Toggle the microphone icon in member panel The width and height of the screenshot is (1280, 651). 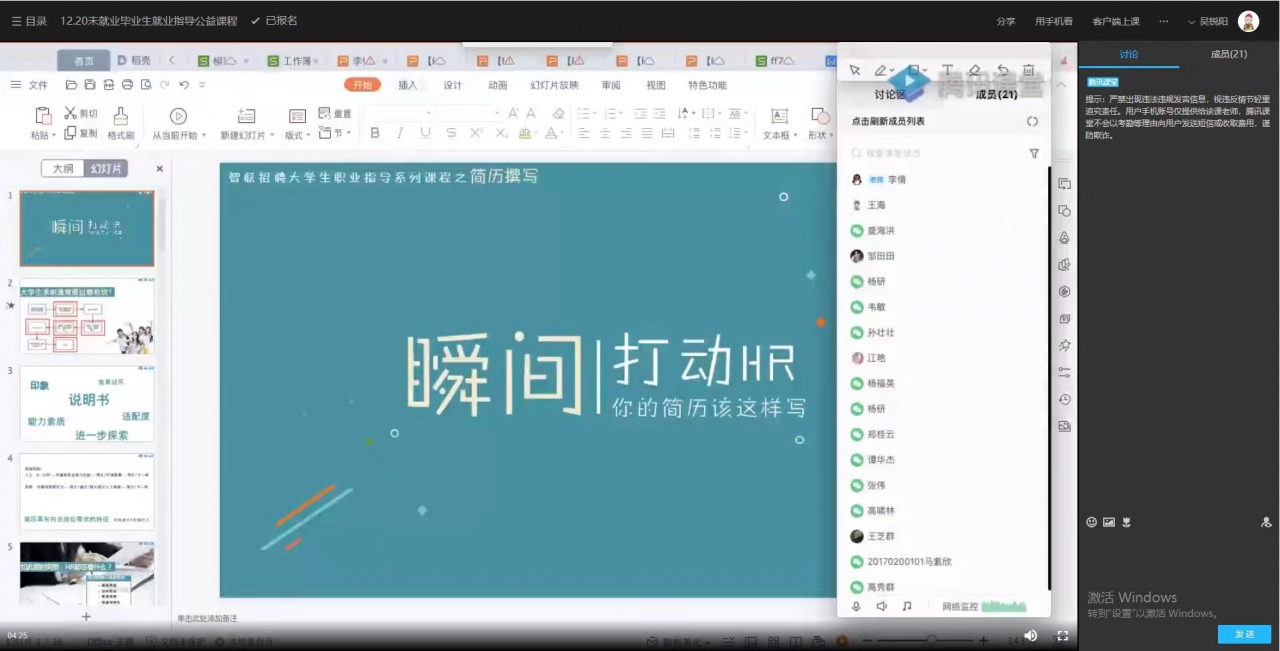856,606
